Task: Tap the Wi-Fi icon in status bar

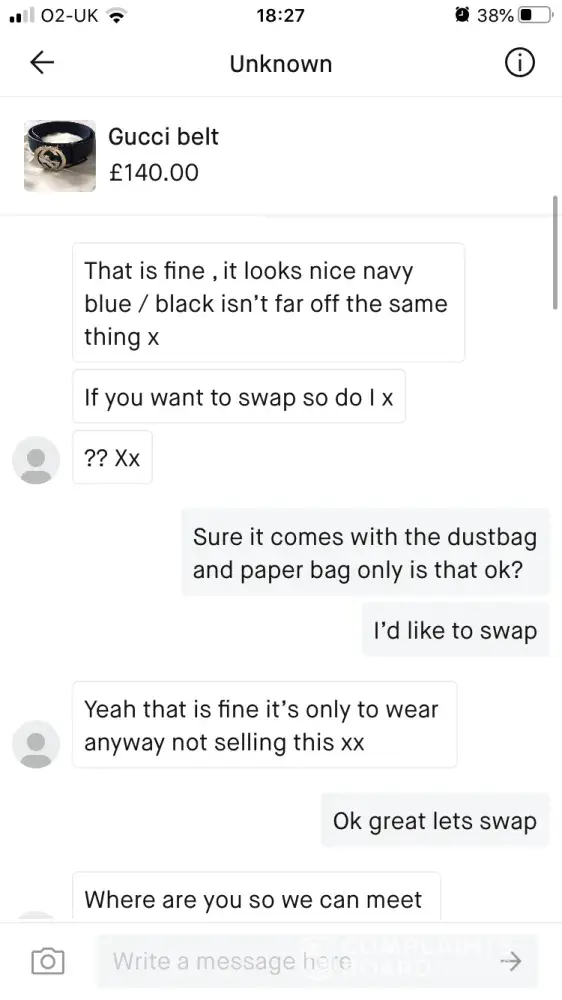Action: [x=115, y=15]
